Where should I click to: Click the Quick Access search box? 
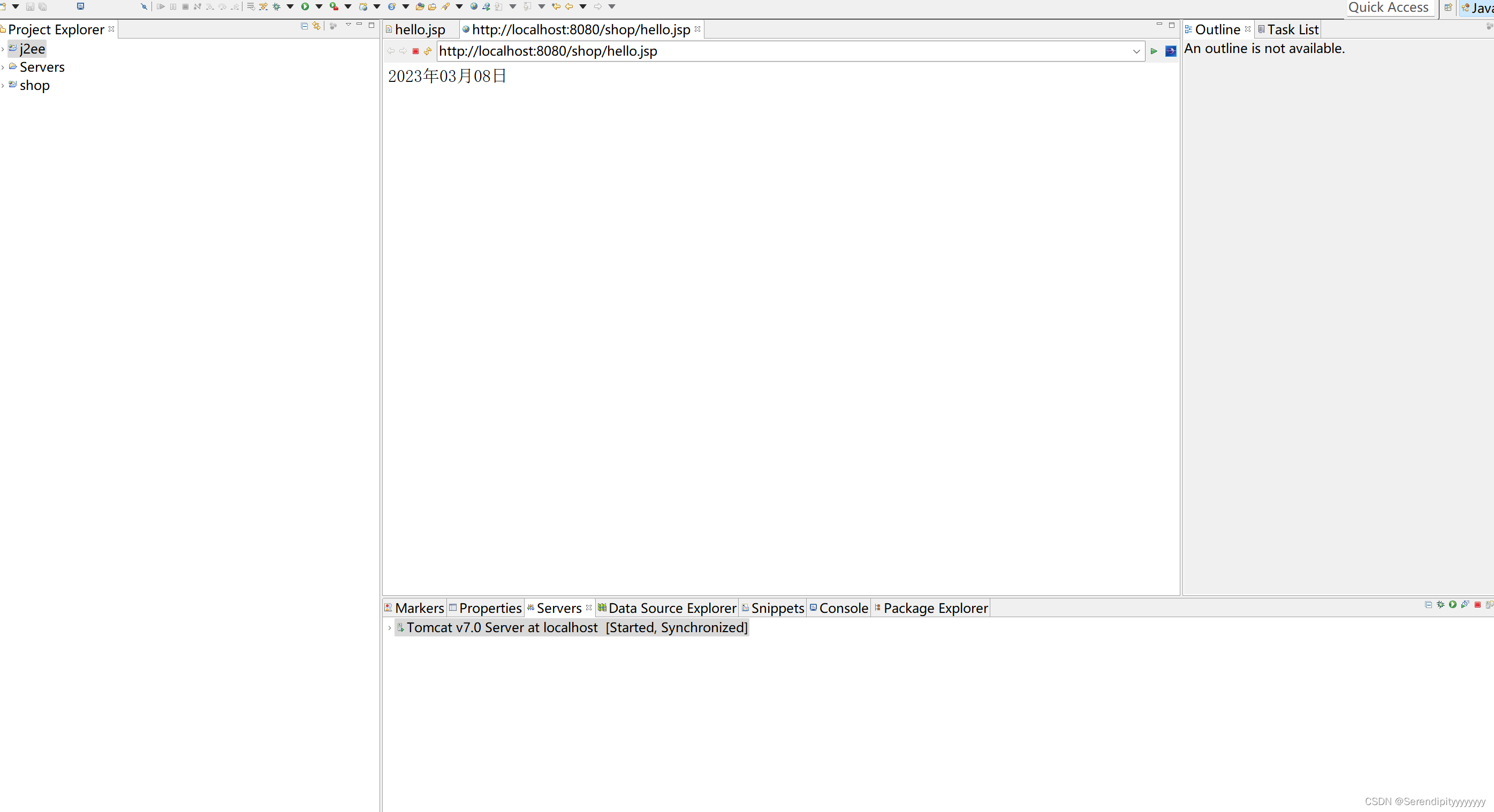pyautogui.click(x=1388, y=7)
